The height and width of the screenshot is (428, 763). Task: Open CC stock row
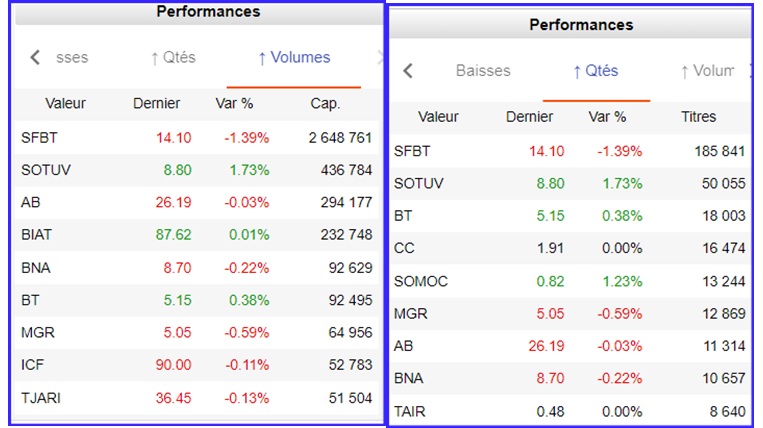404,249
